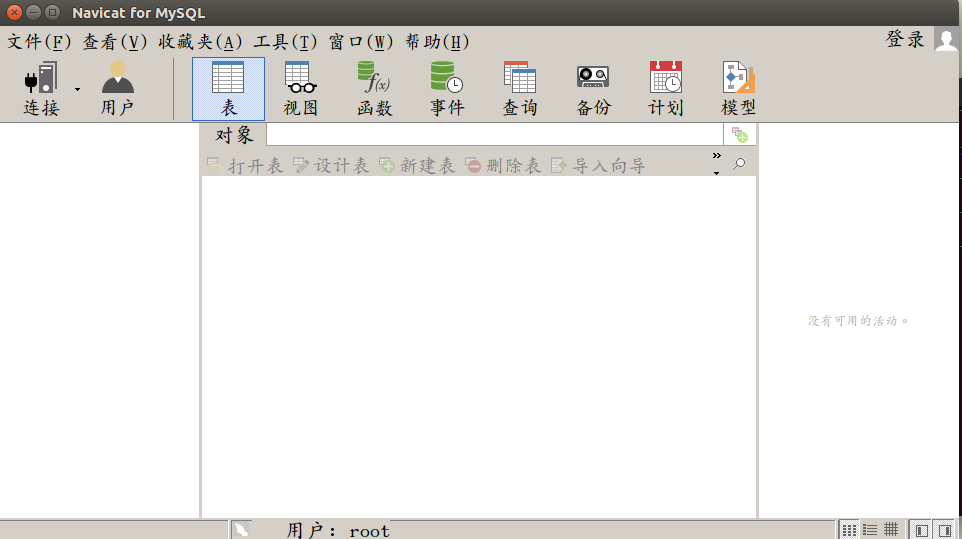The height and width of the screenshot is (539, 962).
Task: Open the 文件(F) menu
Action: click(40, 42)
